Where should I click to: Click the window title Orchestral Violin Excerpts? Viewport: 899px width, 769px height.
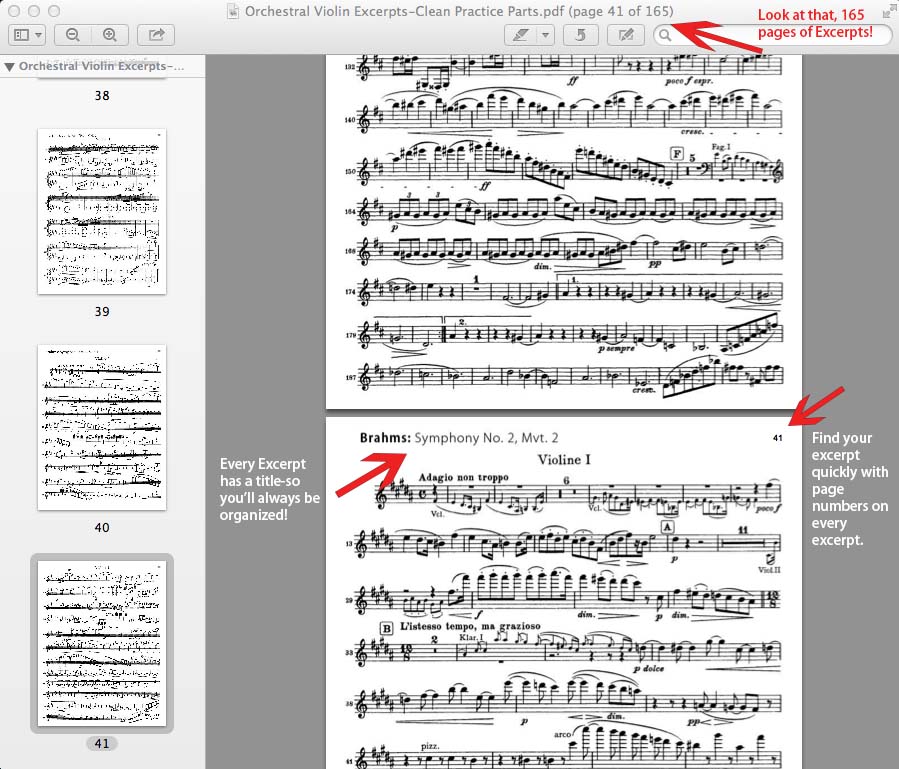[x=459, y=11]
